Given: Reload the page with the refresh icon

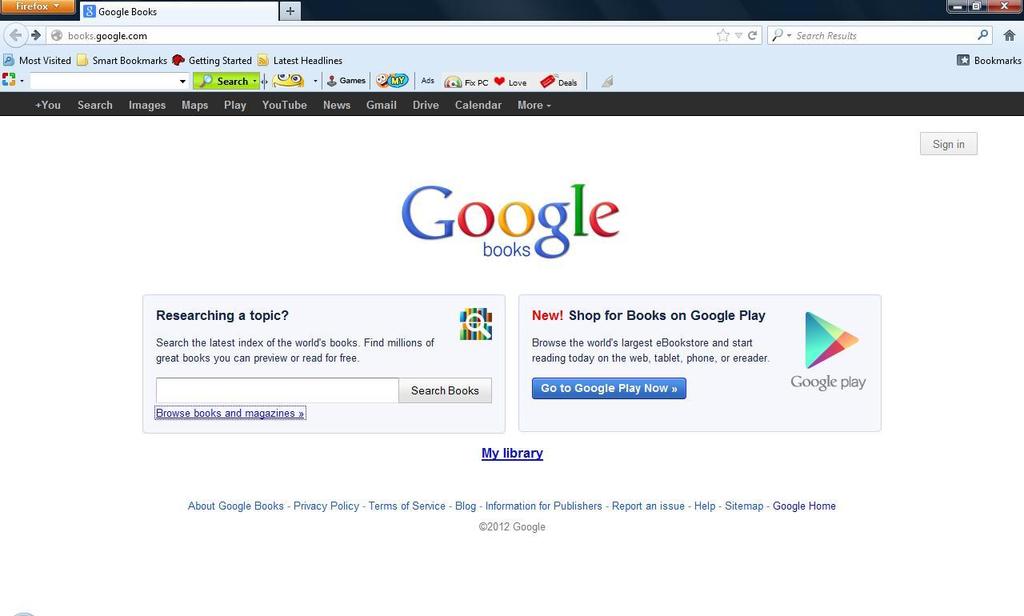Looking at the screenshot, I should click(x=752, y=35).
